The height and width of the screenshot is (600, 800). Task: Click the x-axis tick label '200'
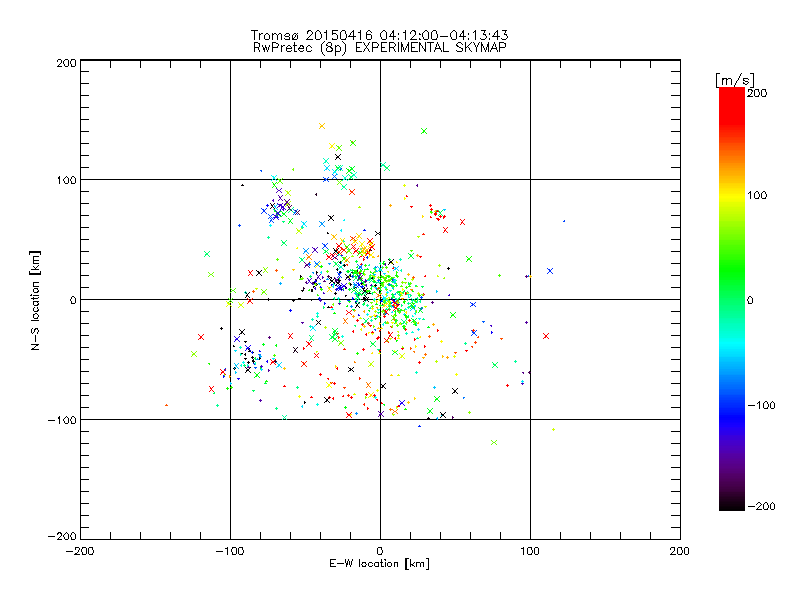(x=680, y=551)
